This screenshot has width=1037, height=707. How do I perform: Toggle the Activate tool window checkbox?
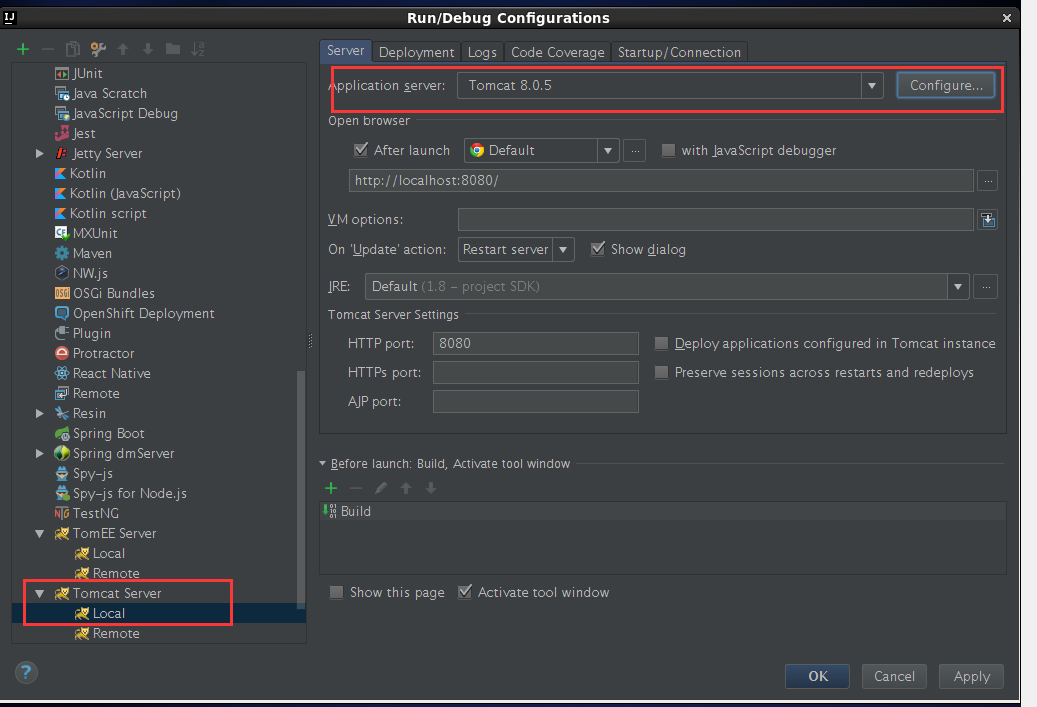[x=465, y=592]
